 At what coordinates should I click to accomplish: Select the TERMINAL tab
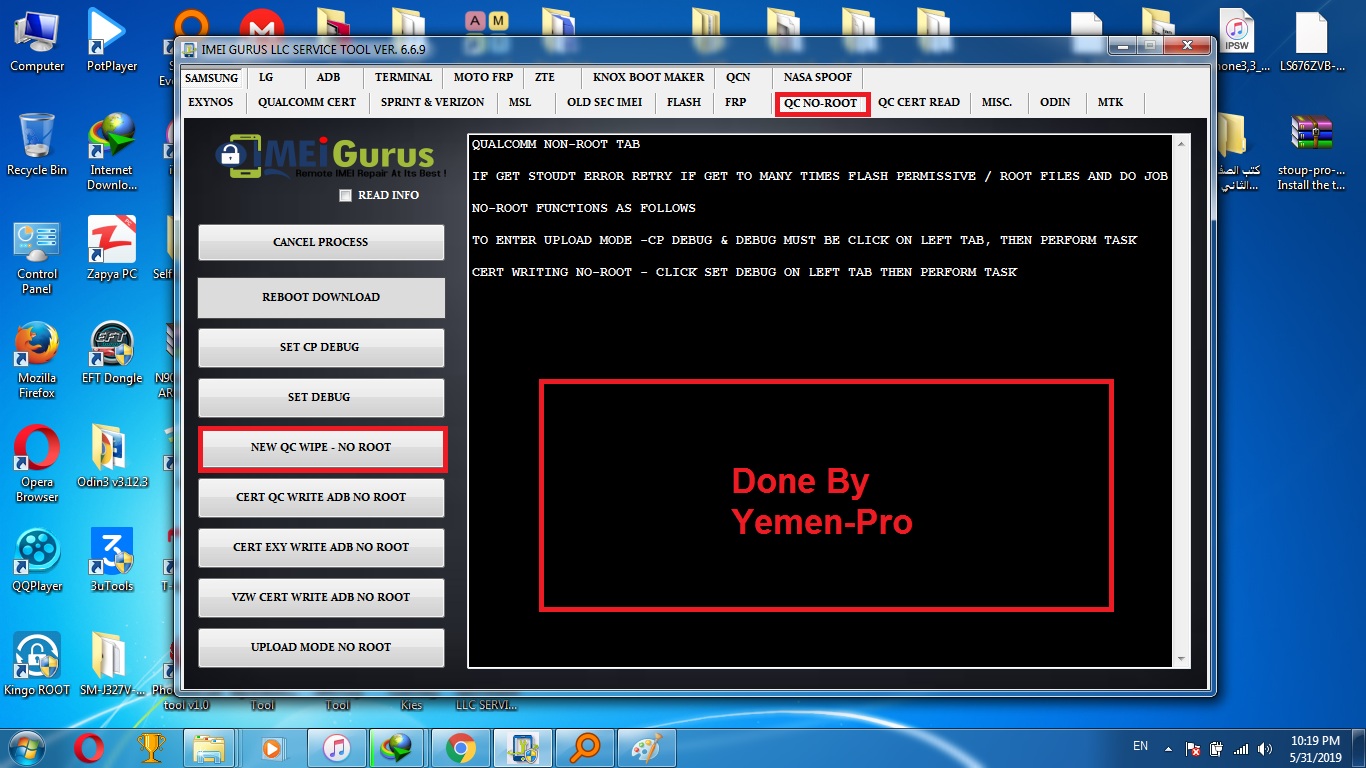403,77
